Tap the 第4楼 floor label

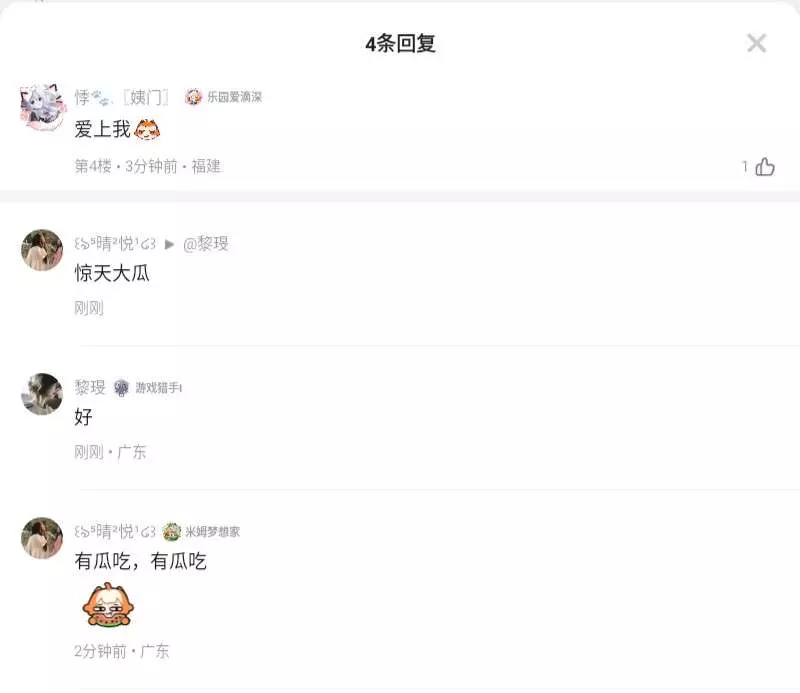(x=93, y=166)
